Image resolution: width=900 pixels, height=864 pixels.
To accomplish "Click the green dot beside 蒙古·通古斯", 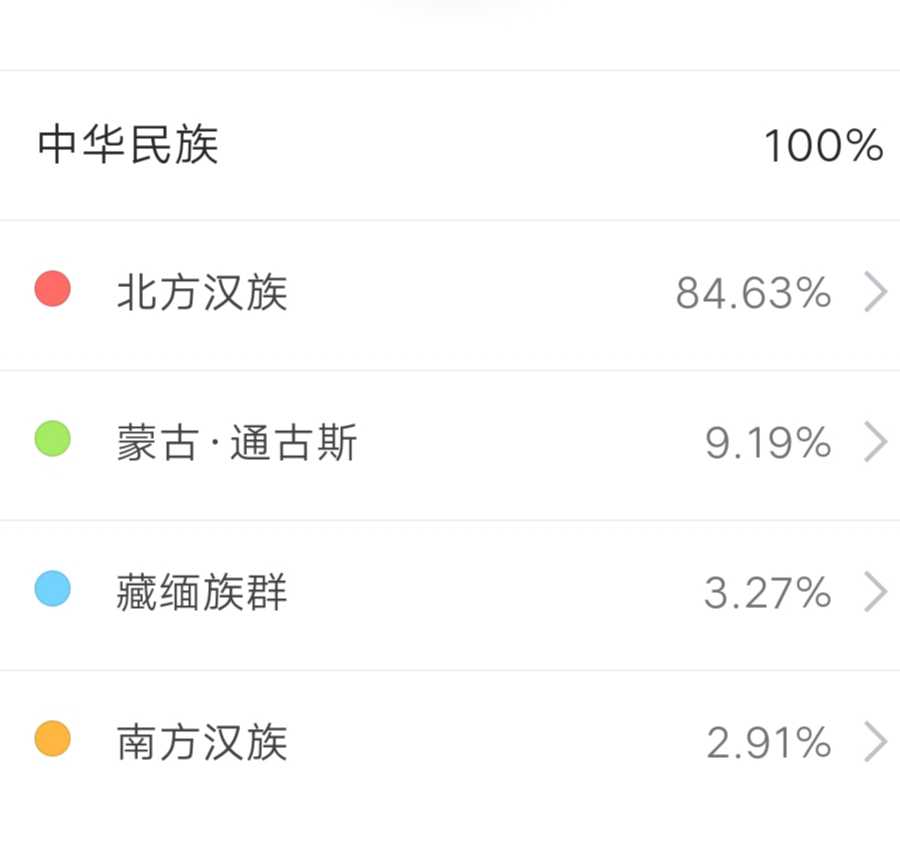I will tap(52, 440).
